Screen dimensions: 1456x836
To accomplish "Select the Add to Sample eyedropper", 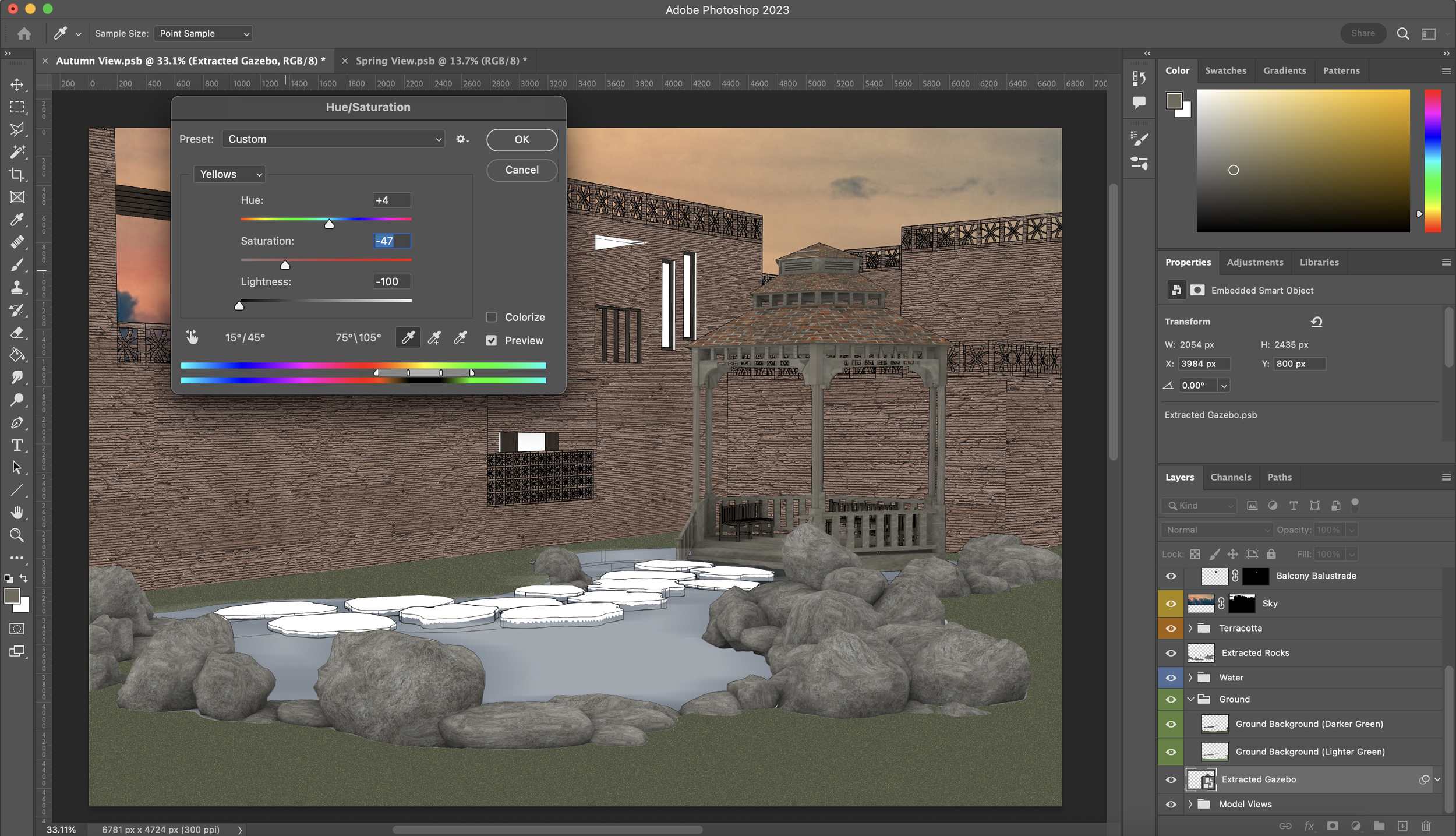I will point(434,337).
